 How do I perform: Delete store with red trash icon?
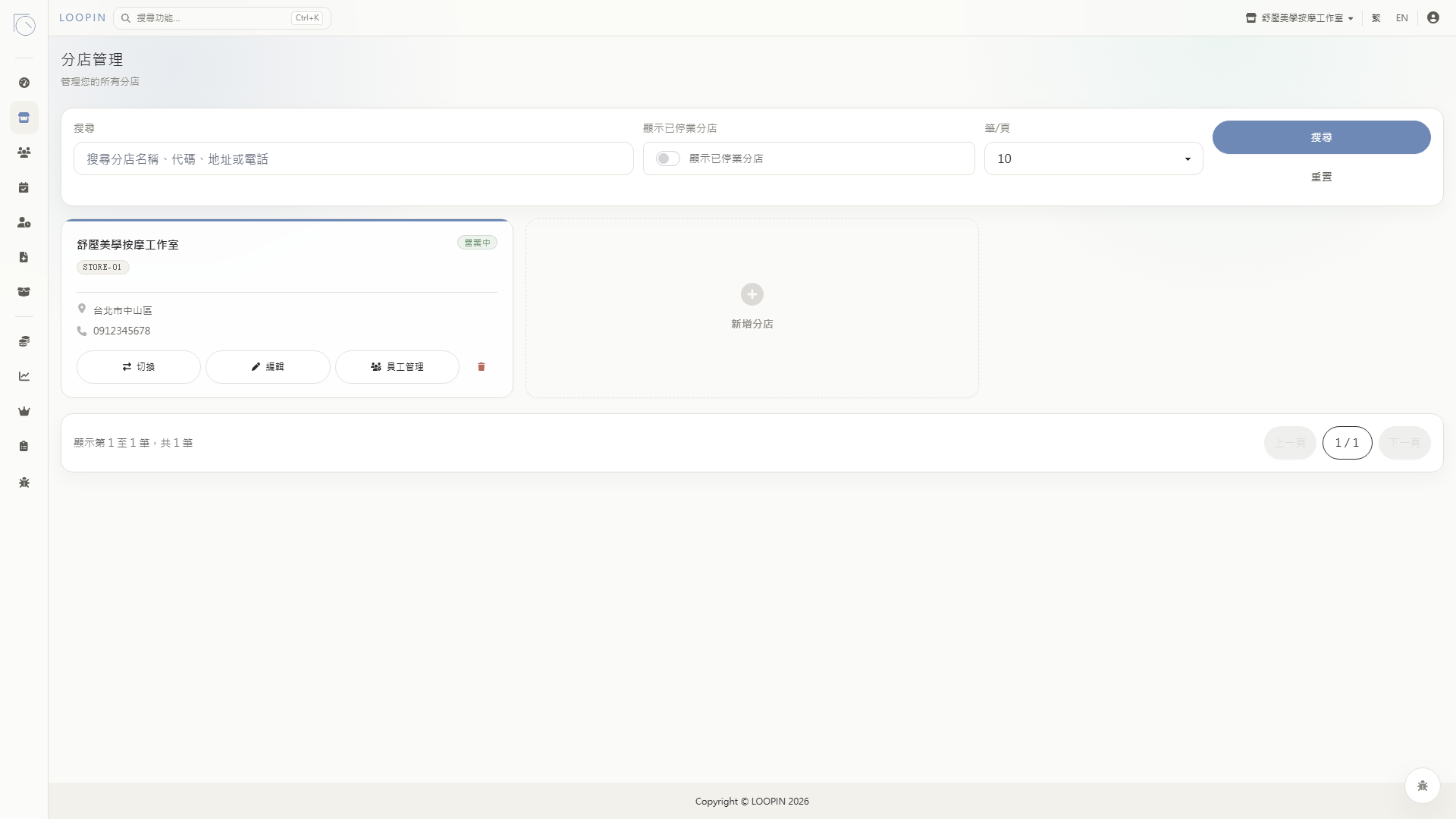point(481,367)
